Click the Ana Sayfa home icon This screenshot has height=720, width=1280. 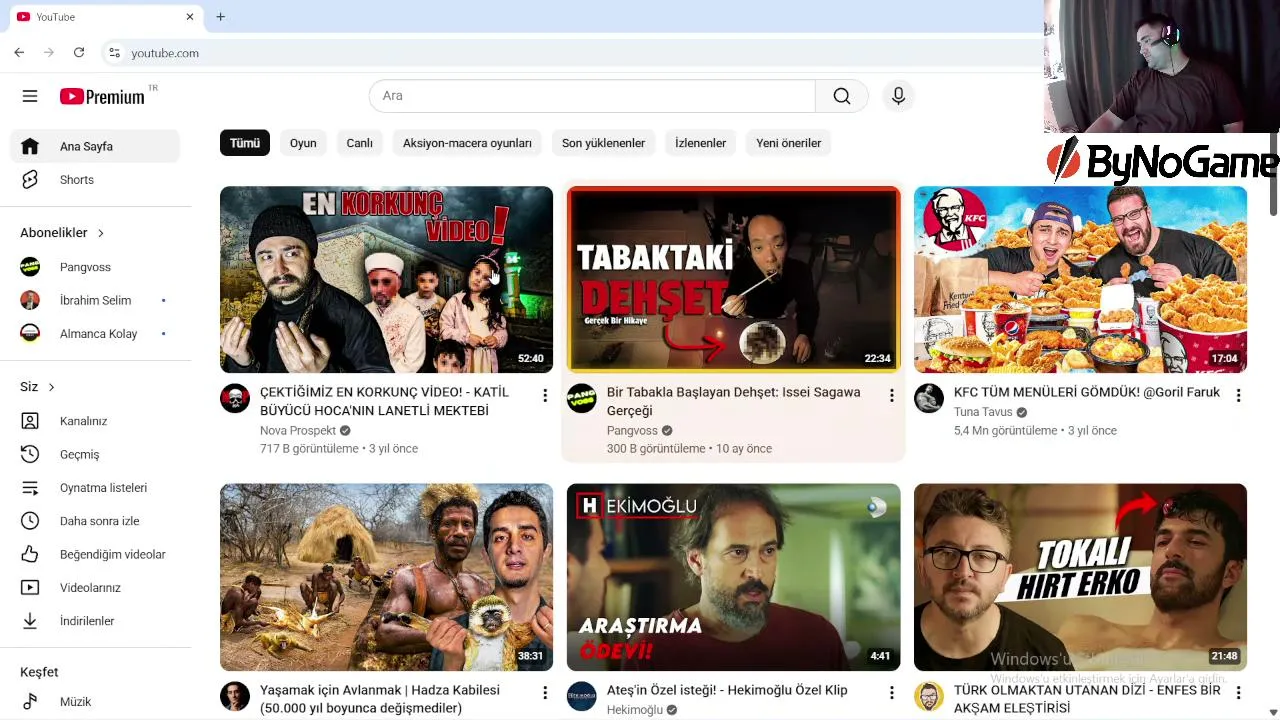pyautogui.click(x=30, y=146)
